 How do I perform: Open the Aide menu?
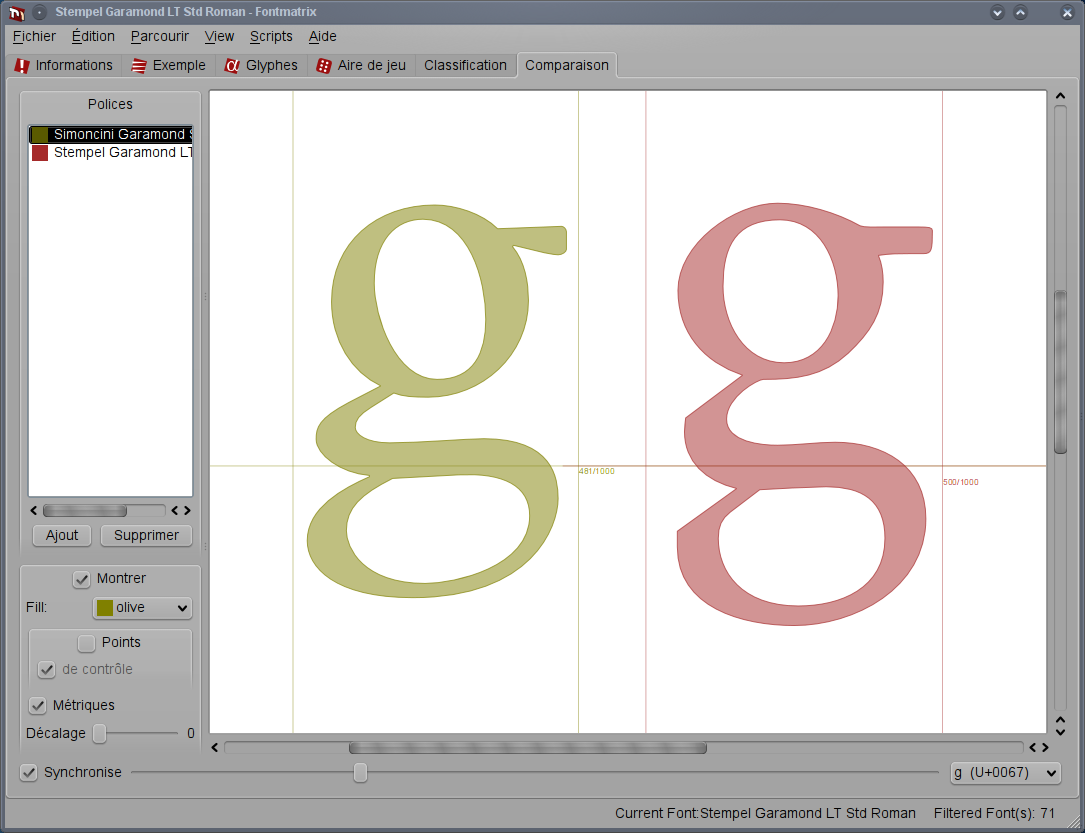click(322, 36)
